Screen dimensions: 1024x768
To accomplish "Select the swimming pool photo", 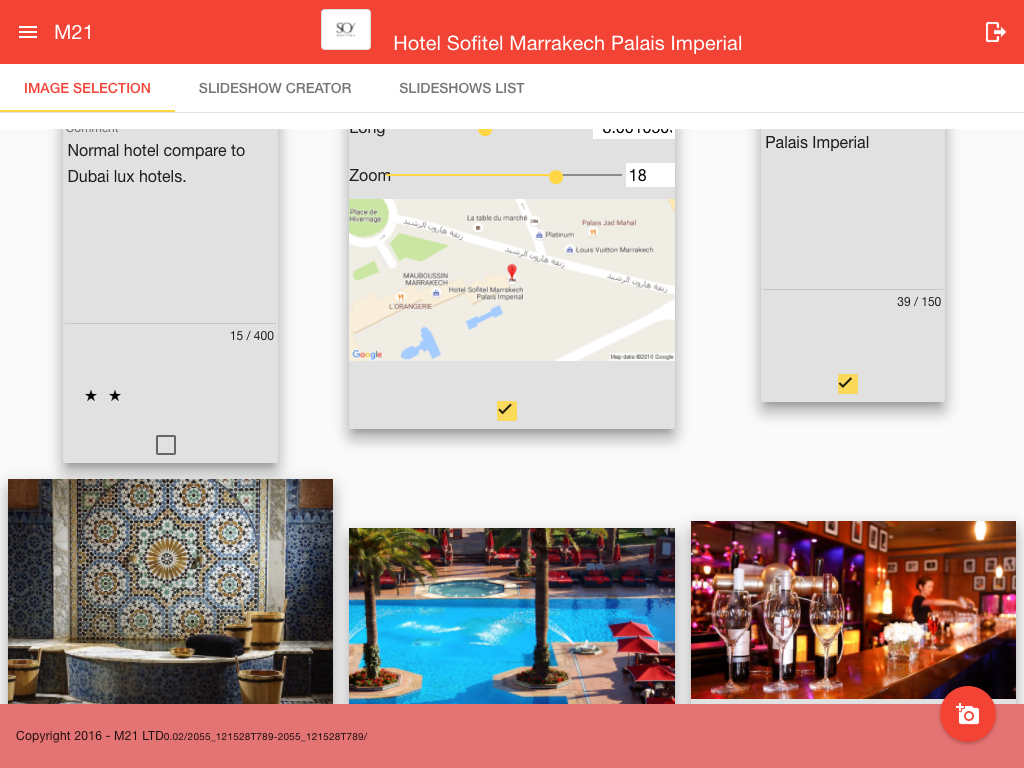I will click(511, 615).
